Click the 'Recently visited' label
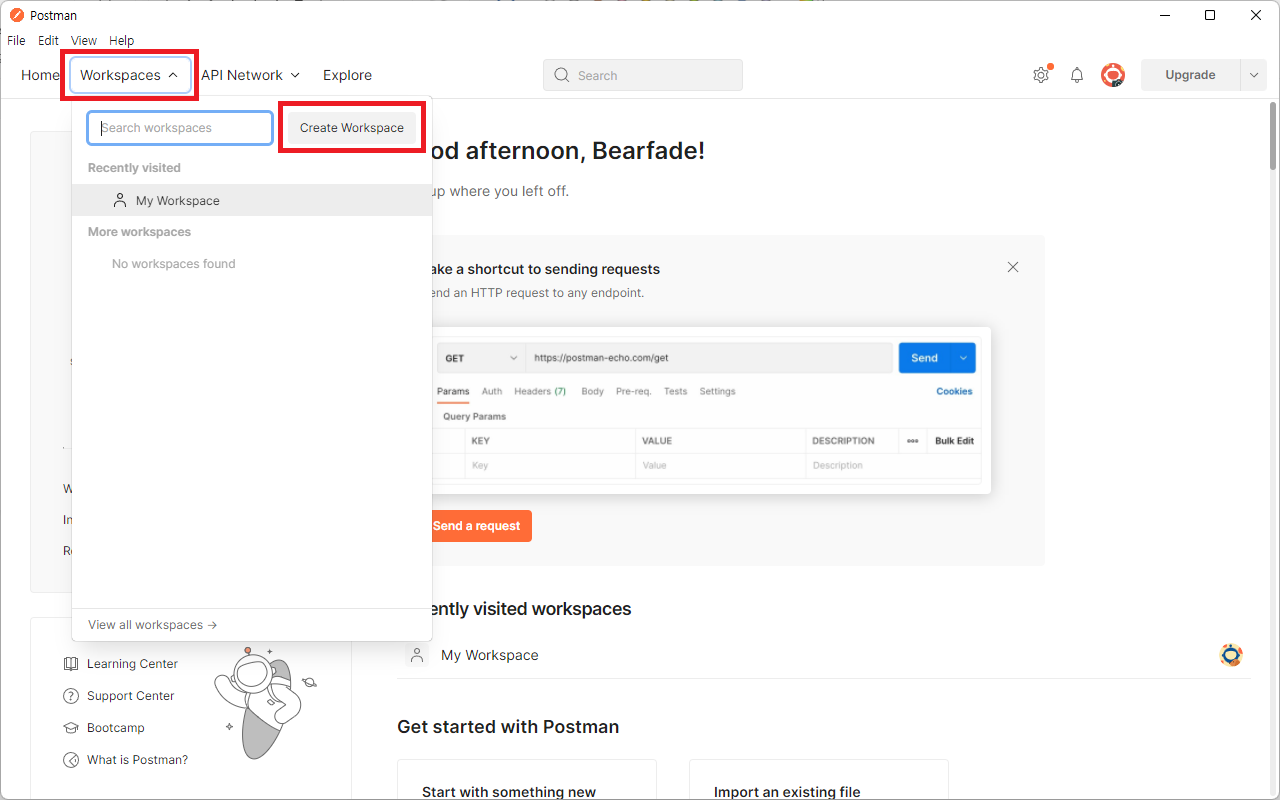Screen dimensions: 1280x800 [x=134, y=168]
